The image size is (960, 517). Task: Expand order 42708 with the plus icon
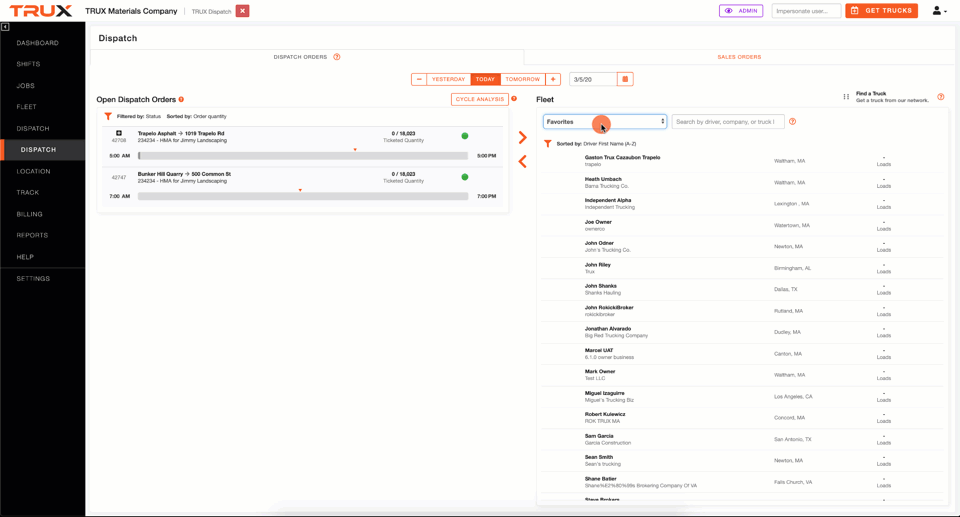click(x=119, y=133)
